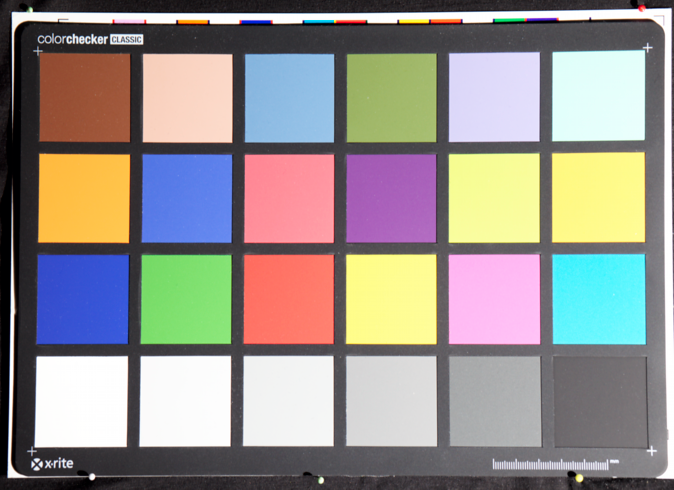The width and height of the screenshot is (674, 490).
Task: Click the sky blue patch beside the peach one
Action: (289, 98)
